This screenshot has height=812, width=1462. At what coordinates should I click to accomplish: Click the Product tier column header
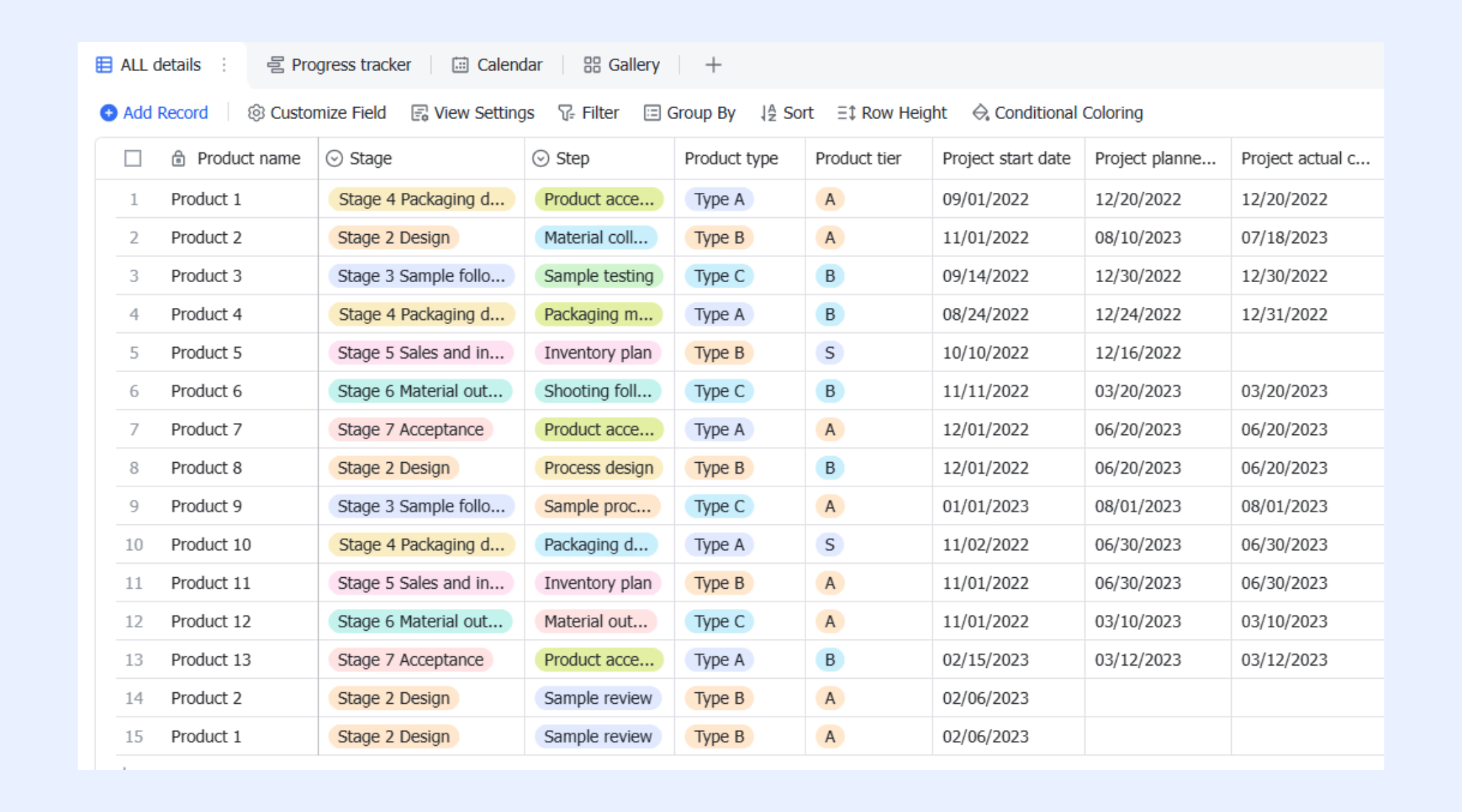coord(858,158)
